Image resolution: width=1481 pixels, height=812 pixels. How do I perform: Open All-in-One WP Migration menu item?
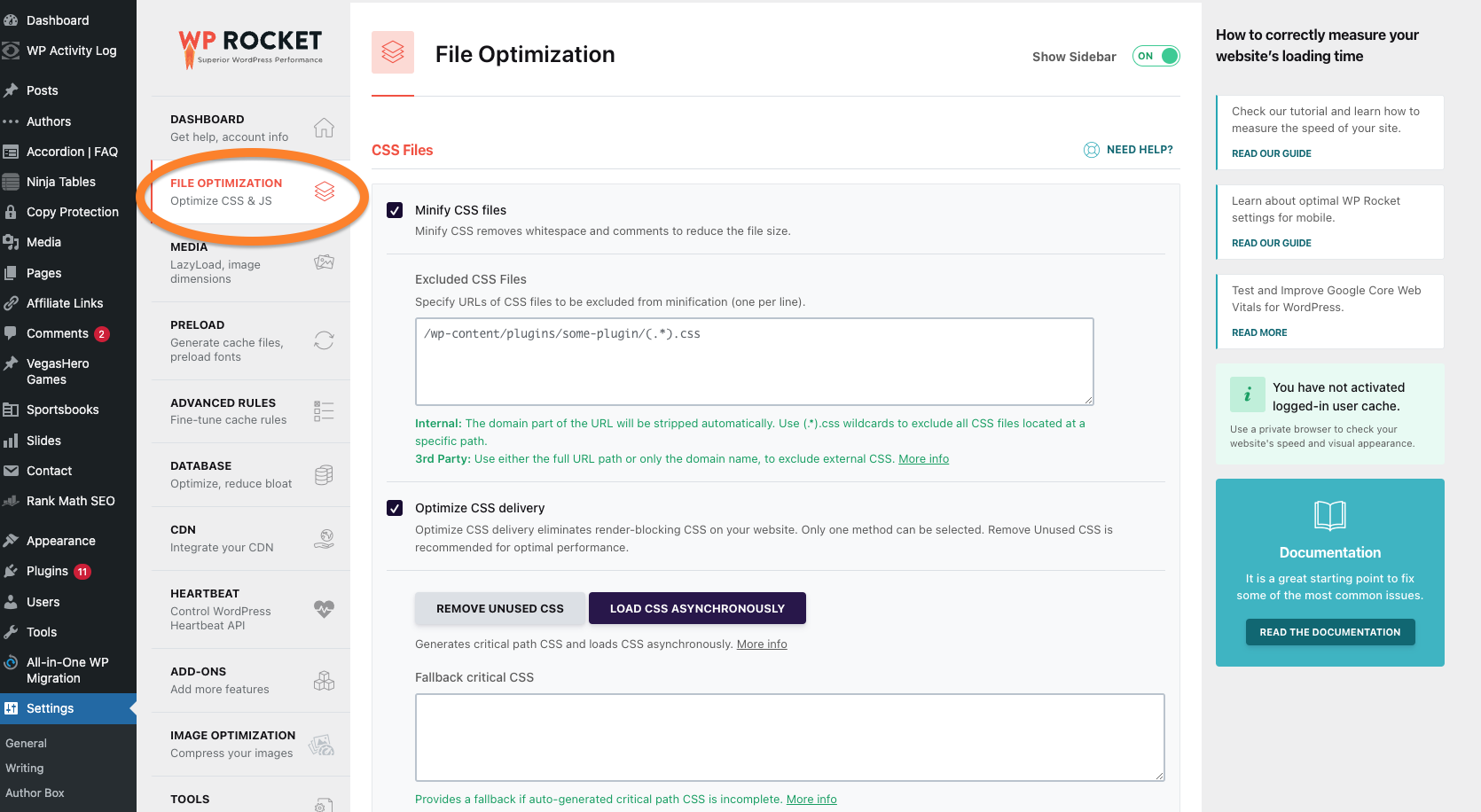[68, 670]
